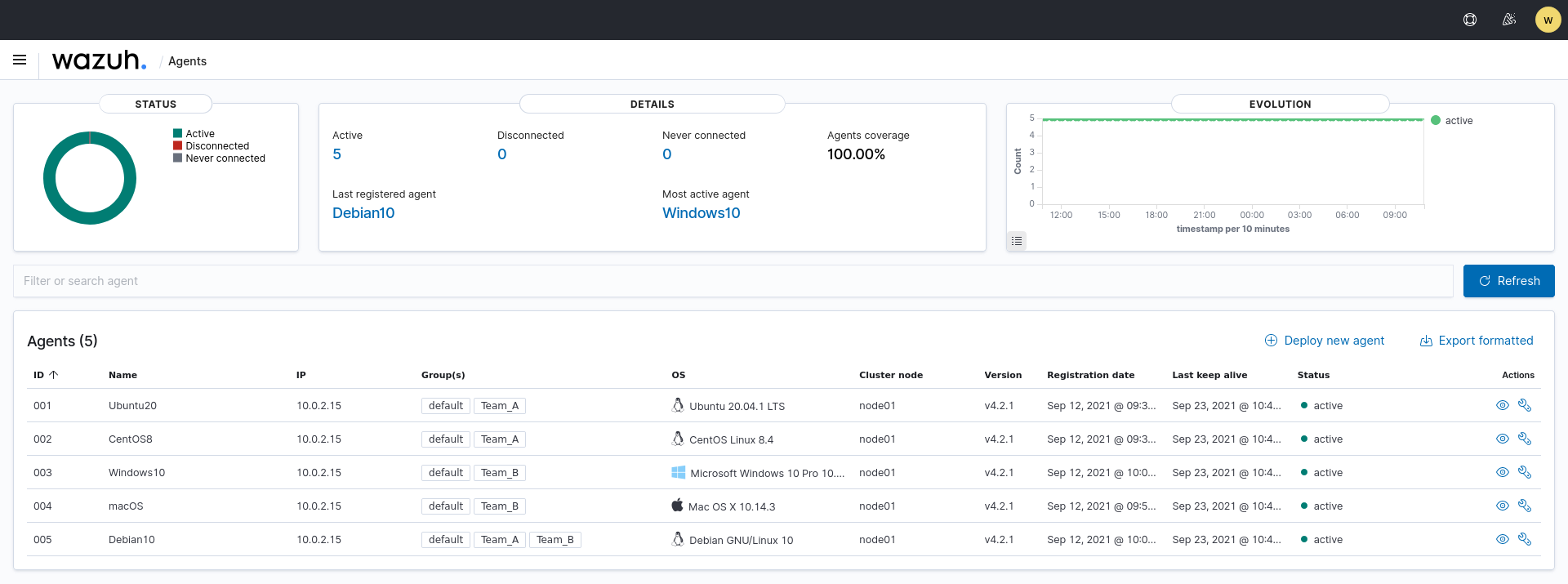The image size is (1568, 584).
Task: Select the CentOS8 agent name
Action: click(x=131, y=439)
